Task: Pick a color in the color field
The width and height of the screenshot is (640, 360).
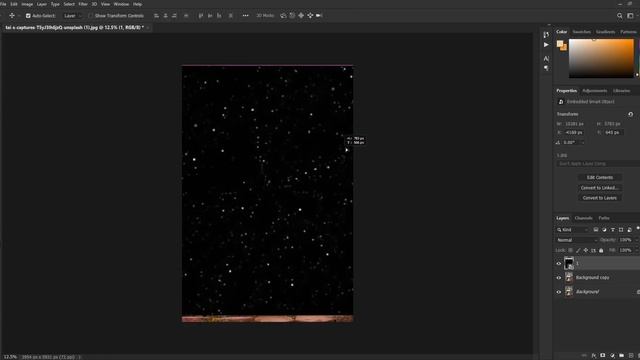Action: [x=601, y=58]
